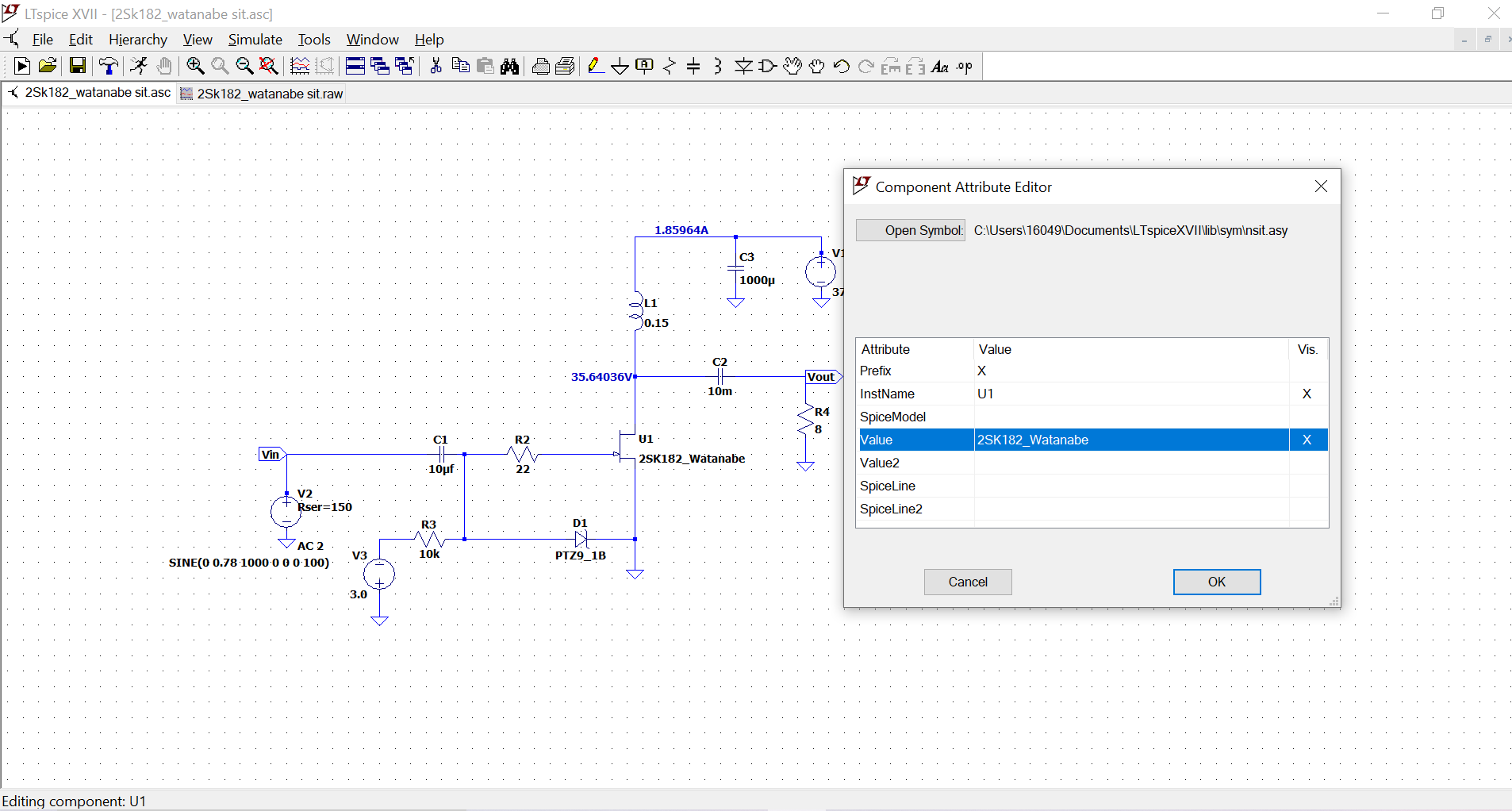Viewport: 1512px width, 811px height.
Task: Select the SpiceLine attribute row
Action: [1092, 486]
